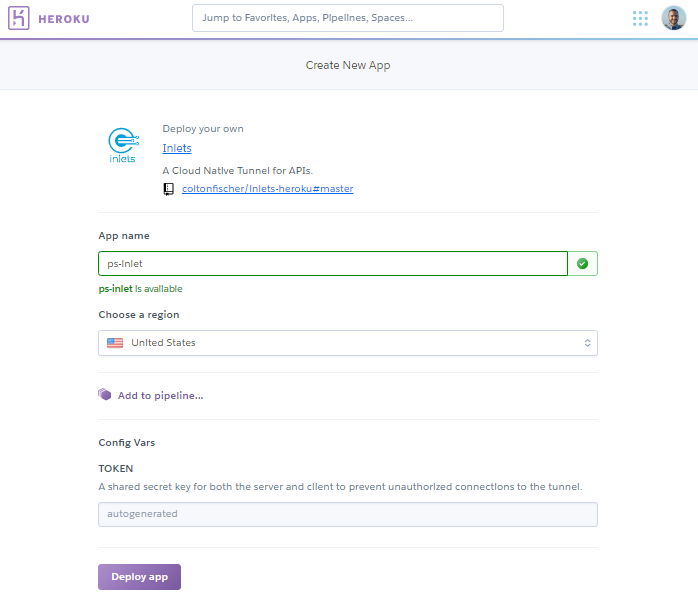
Task: Click the purple pipeline hexagon icon
Action: pos(105,394)
